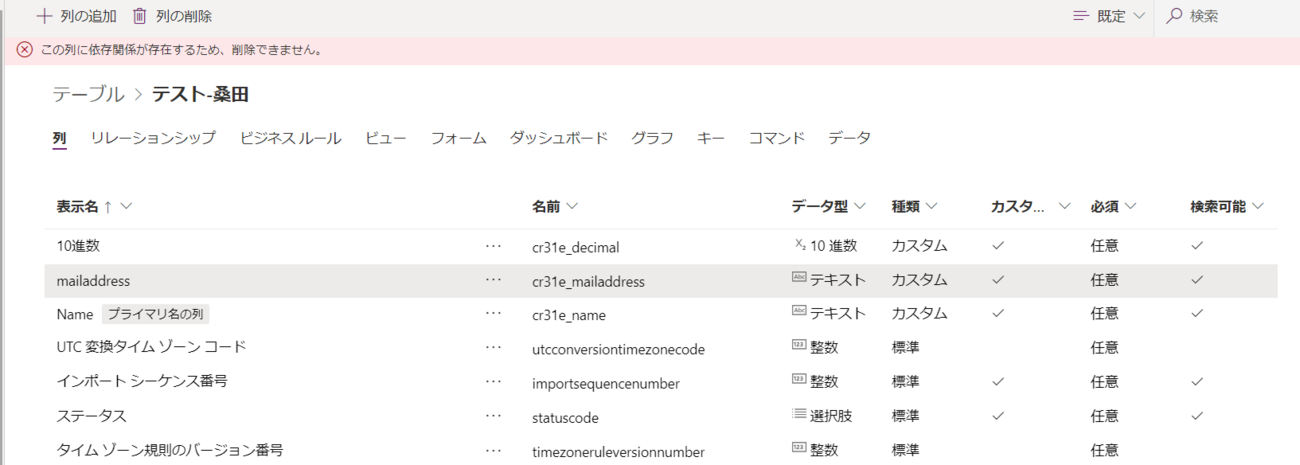This screenshot has width=1300, height=465.
Task: Switch to the ビジネス ルール tab
Action: click(x=290, y=138)
